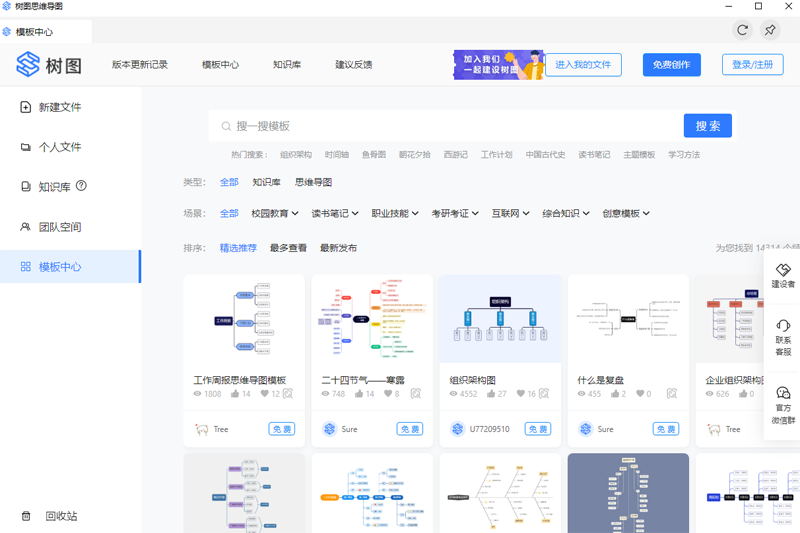Viewport: 800px width, 533px height.
Task: Open the 组织架构图 template thumbnail
Action: [x=500, y=320]
